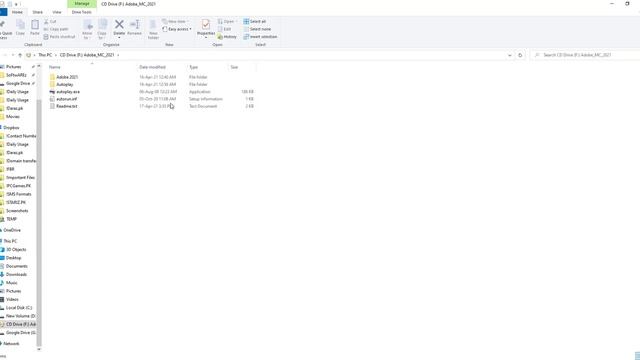Viewport: 640px width, 360px height.
Task: Click the Properties checkmark icon
Action: coord(206,24)
